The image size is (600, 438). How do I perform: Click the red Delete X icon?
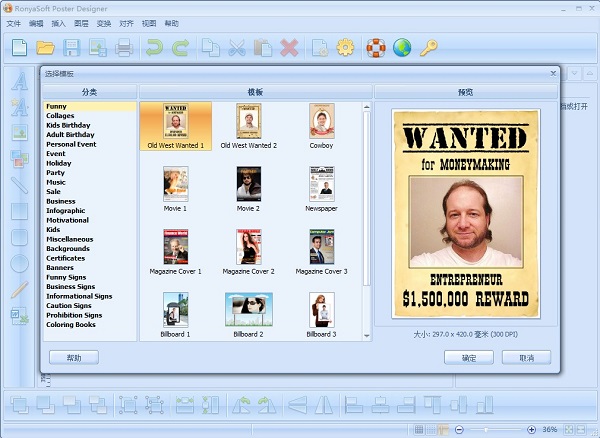[x=290, y=47]
